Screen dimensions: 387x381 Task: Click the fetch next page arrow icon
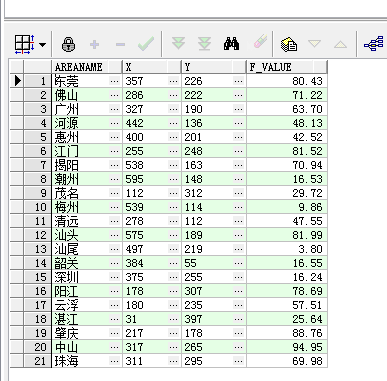click(178, 44)
